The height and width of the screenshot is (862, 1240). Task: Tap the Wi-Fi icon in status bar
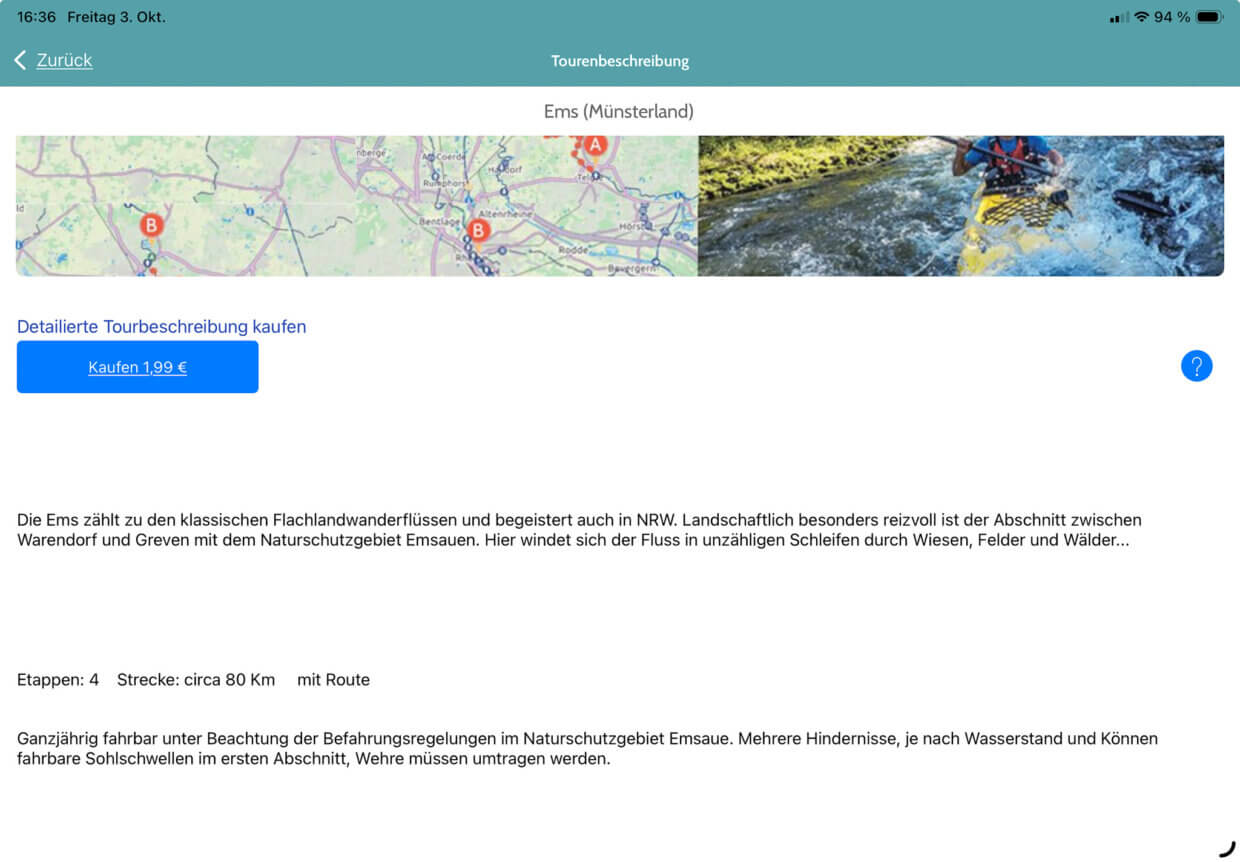tap(1140, 17)
